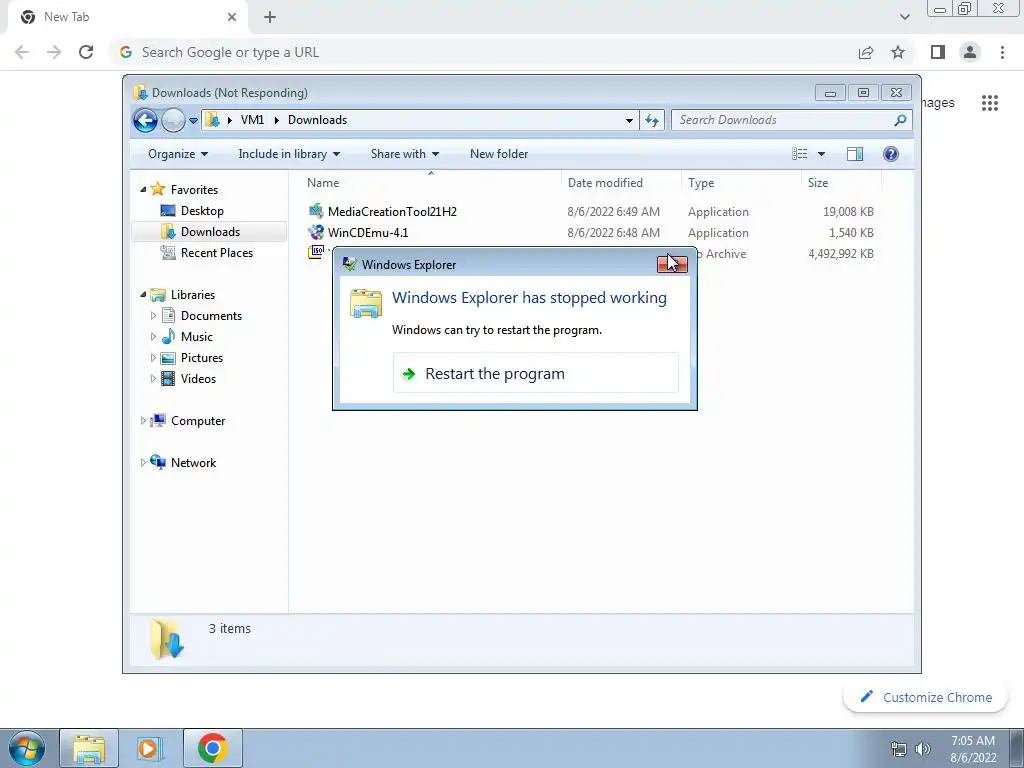Open the Share with menu

pyautogui.click(x=405, y=154)
